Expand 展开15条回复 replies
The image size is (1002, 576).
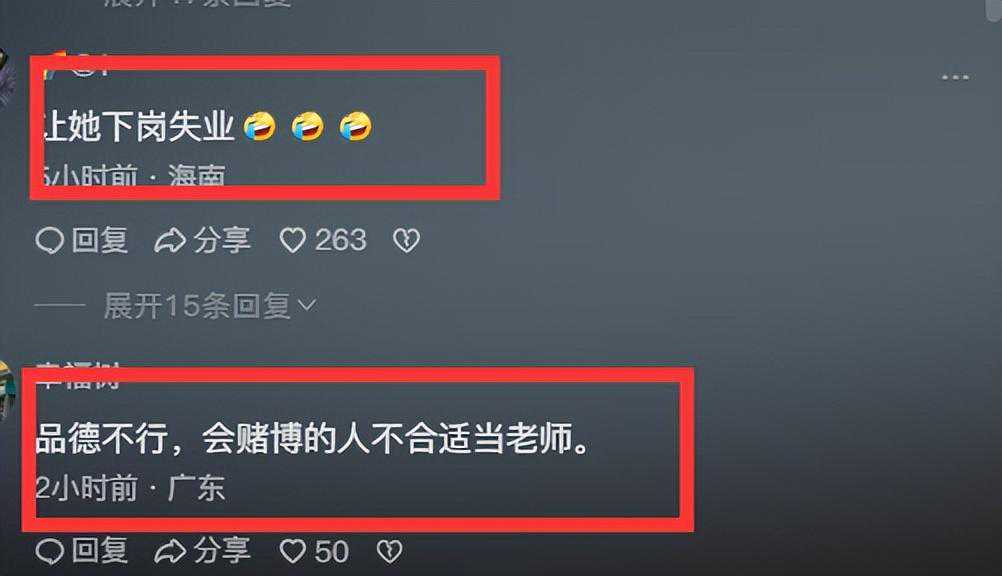coord(210,306)
